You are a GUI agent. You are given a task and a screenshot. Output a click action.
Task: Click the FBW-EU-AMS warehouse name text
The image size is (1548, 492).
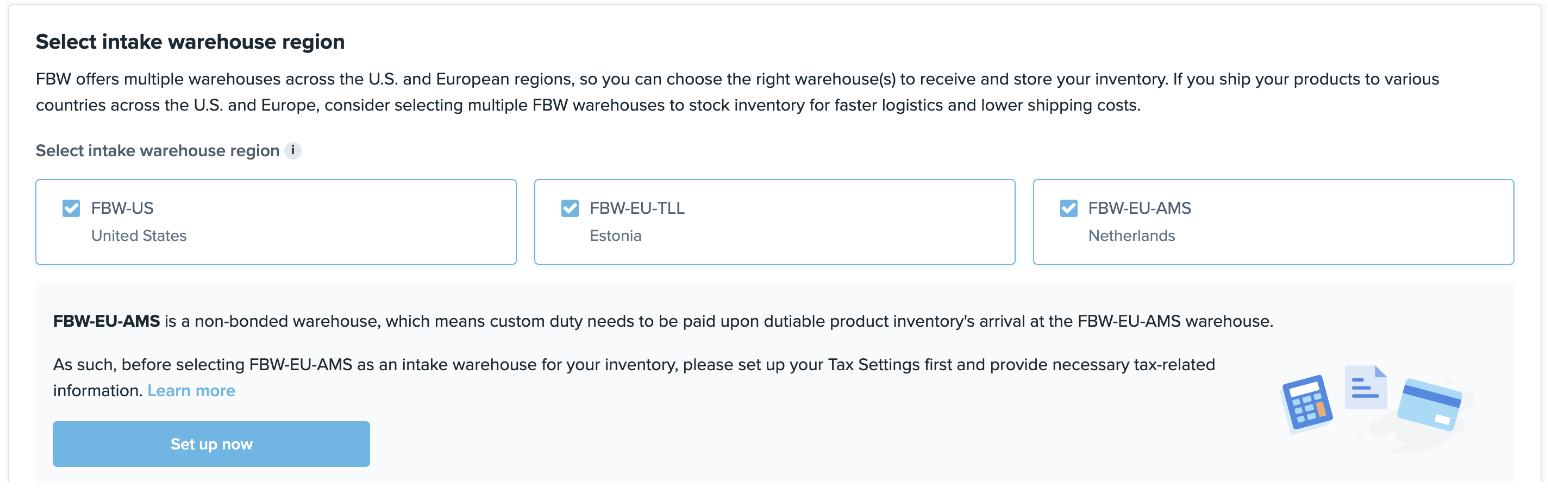(x=1140, y=209)
